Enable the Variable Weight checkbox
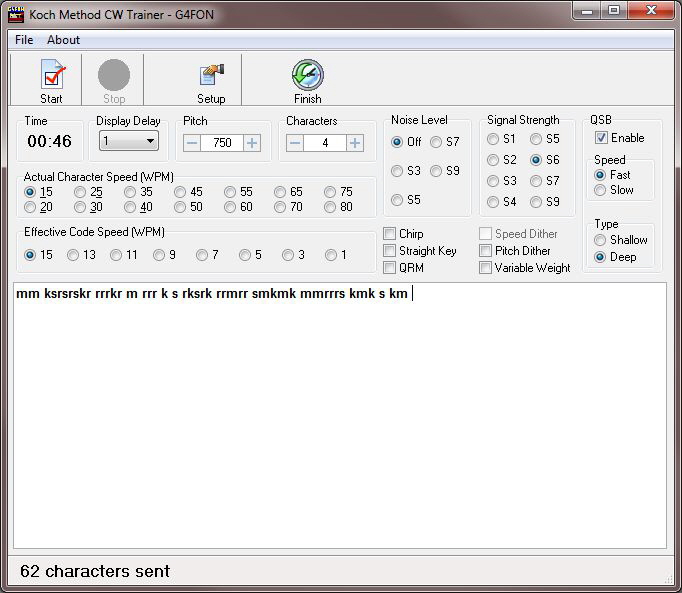This screenshot has width=682, height=593. coord(486,268)
